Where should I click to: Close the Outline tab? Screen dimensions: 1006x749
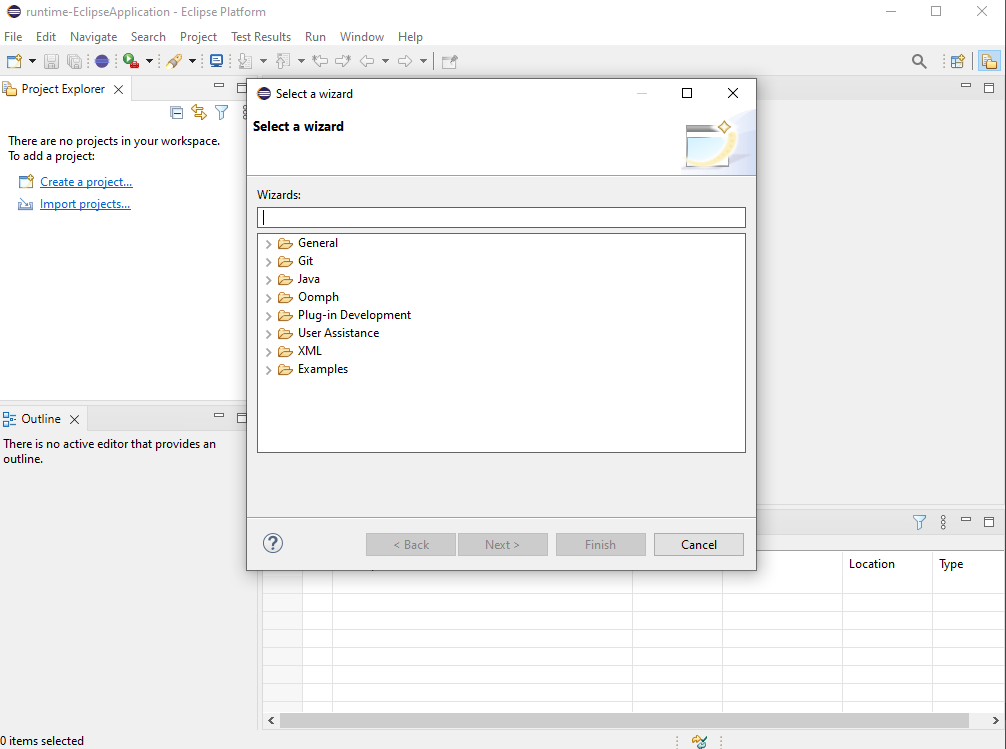74,419
